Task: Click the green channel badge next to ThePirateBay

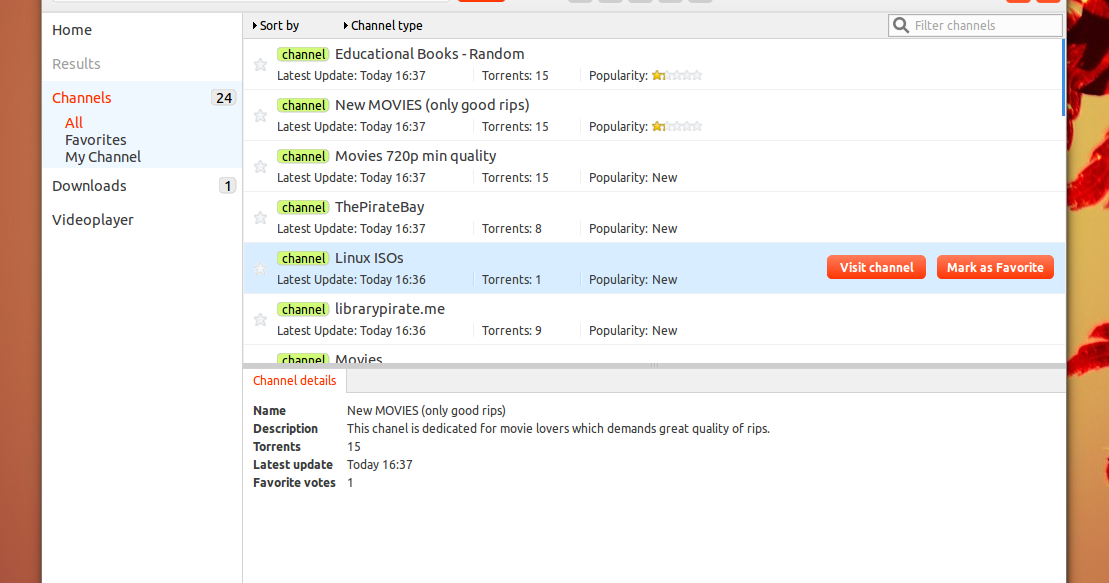Action: 303,207
